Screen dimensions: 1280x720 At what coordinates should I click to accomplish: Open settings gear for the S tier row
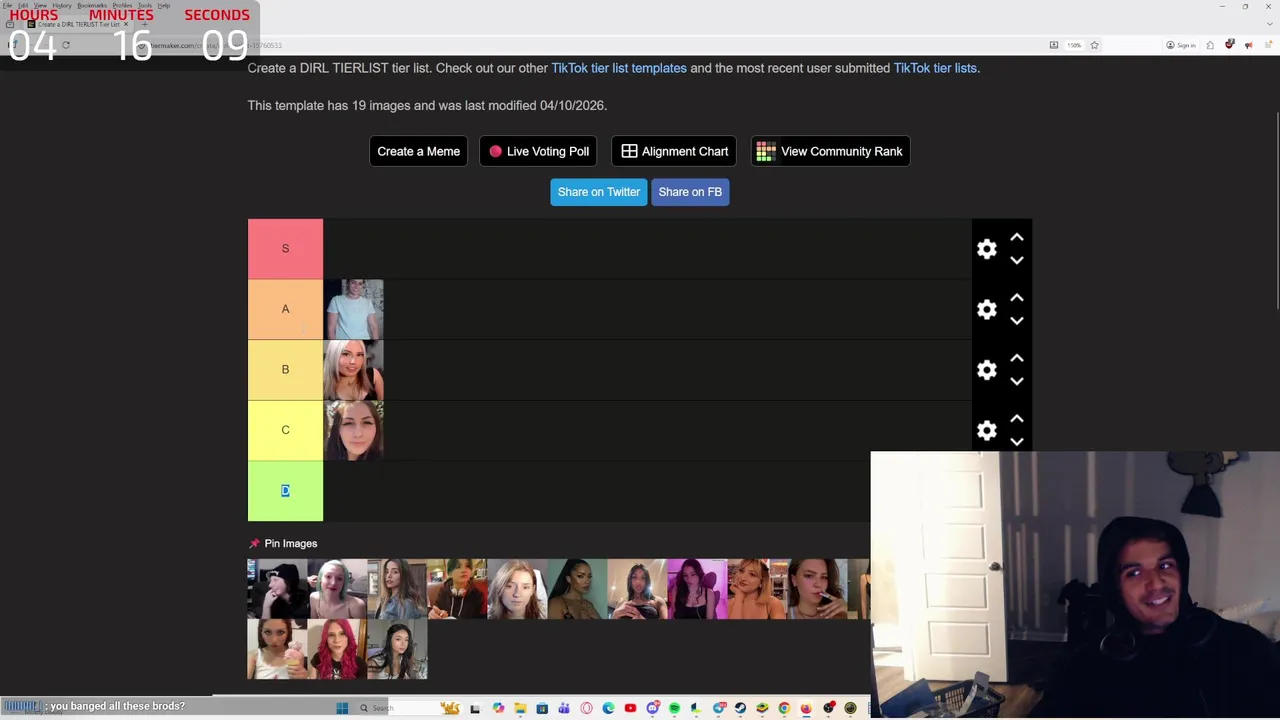tap(987, 249)
